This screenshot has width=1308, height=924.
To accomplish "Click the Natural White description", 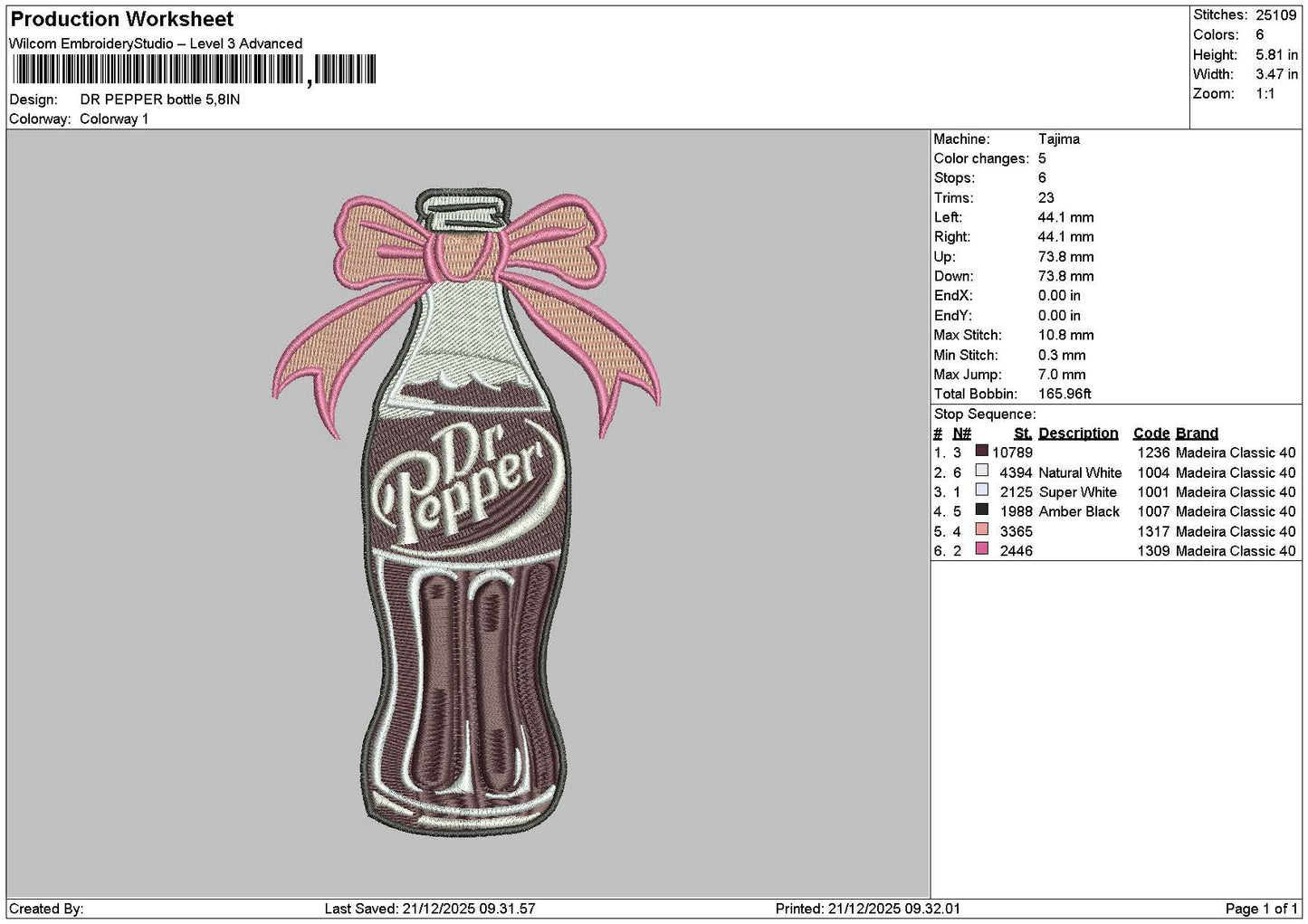I will pyautogui.click(x=1080, y=472).
